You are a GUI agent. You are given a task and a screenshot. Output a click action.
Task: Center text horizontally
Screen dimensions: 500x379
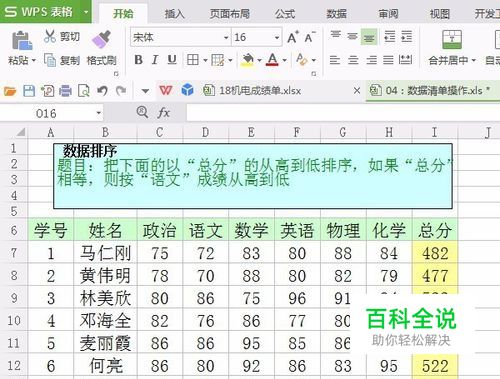[353, 60]
